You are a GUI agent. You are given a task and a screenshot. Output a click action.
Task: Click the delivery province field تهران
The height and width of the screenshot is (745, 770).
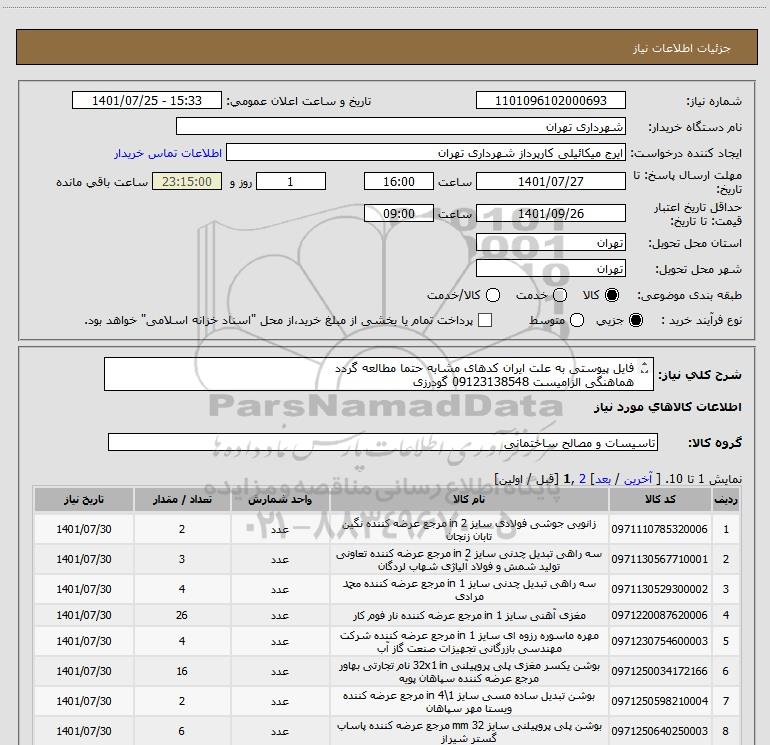pos(550,243)
